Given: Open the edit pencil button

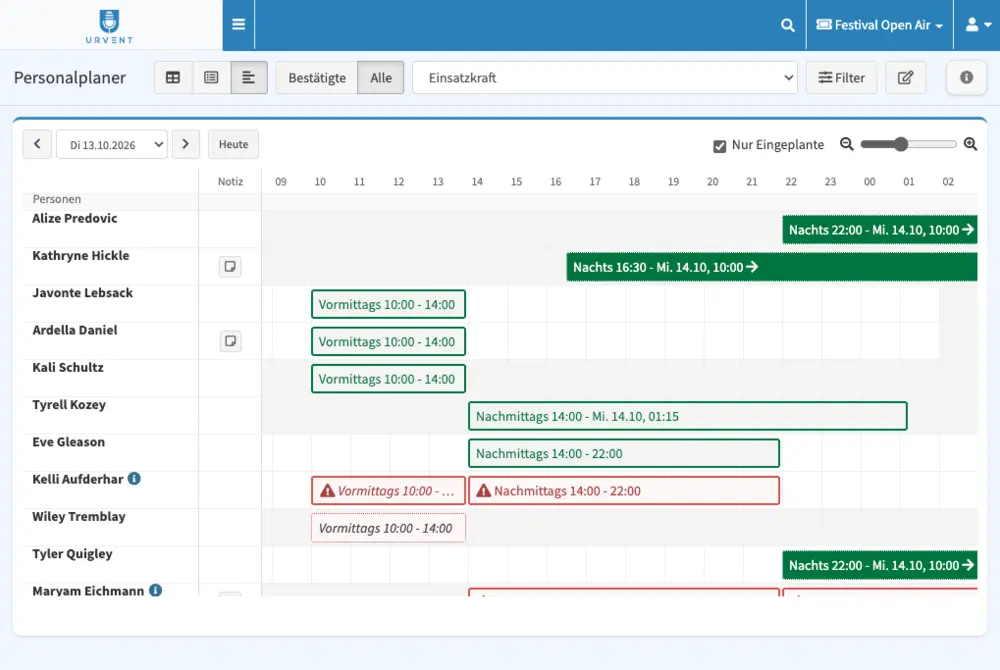Looking at the screenshot, I should pos(906,78).
